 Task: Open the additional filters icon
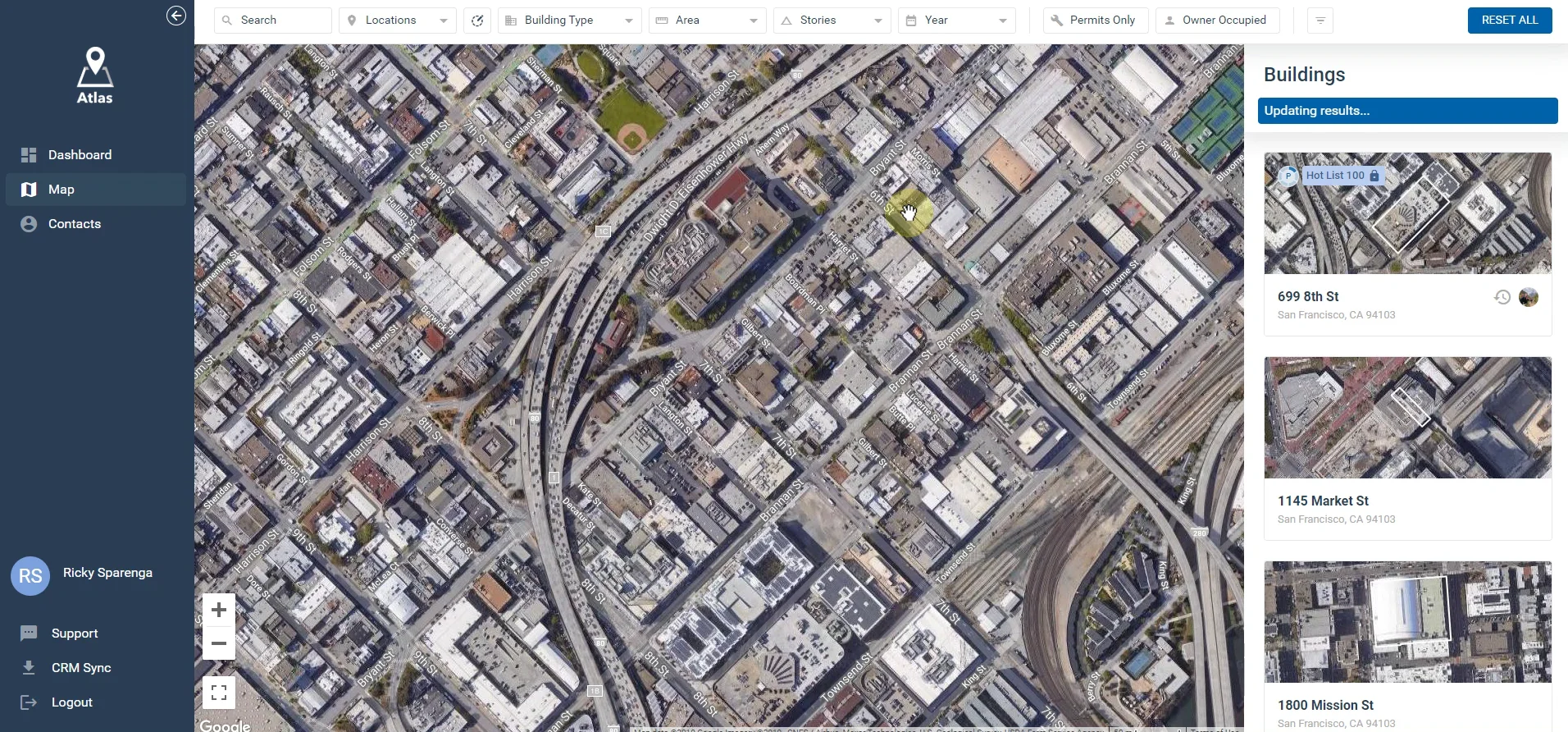[1320, 21]
